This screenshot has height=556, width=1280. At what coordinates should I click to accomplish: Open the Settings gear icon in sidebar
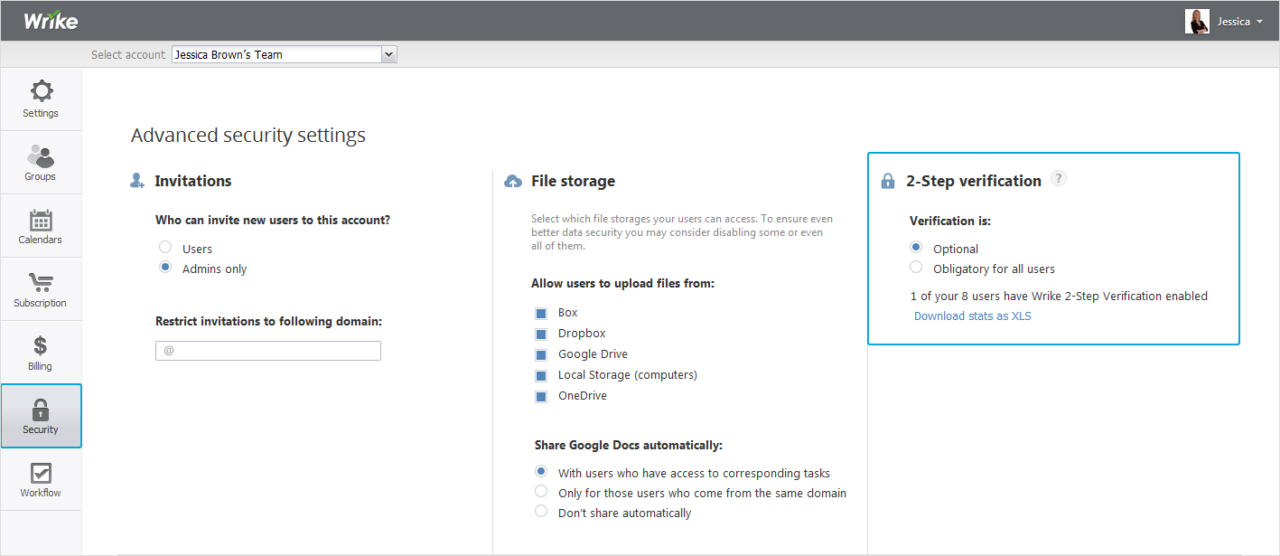[41, 92]
